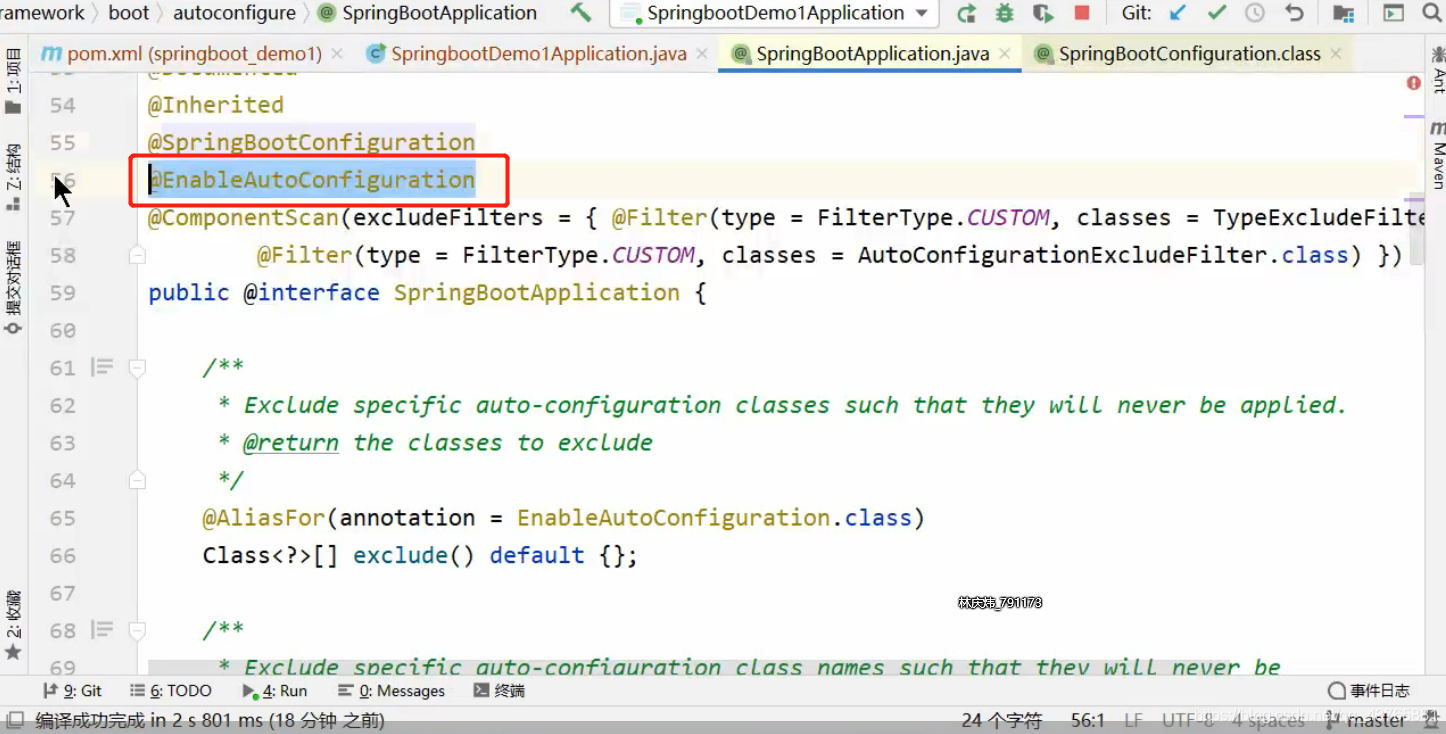Close the SpringBootApplication.java tab
1446x734 pixels.
tap(1006, 54)
